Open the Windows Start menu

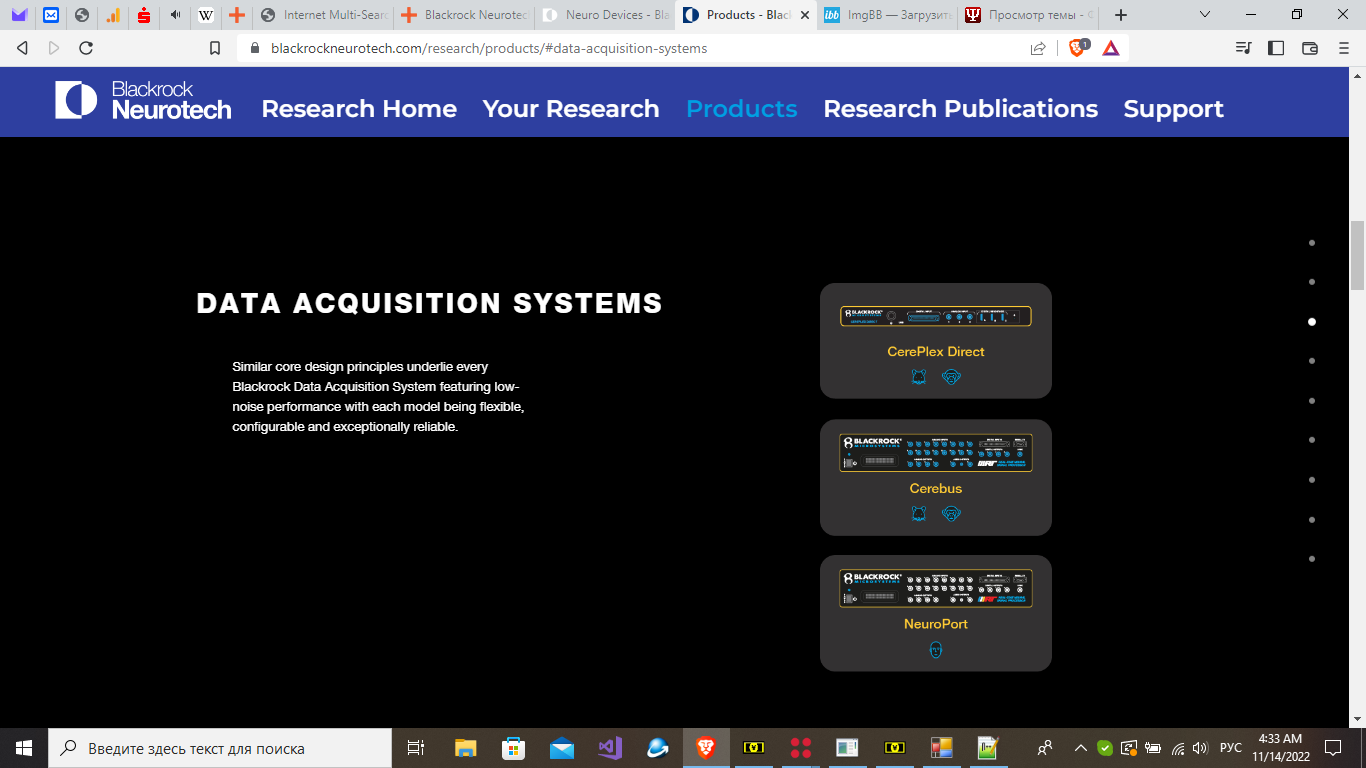pos(24,748)
